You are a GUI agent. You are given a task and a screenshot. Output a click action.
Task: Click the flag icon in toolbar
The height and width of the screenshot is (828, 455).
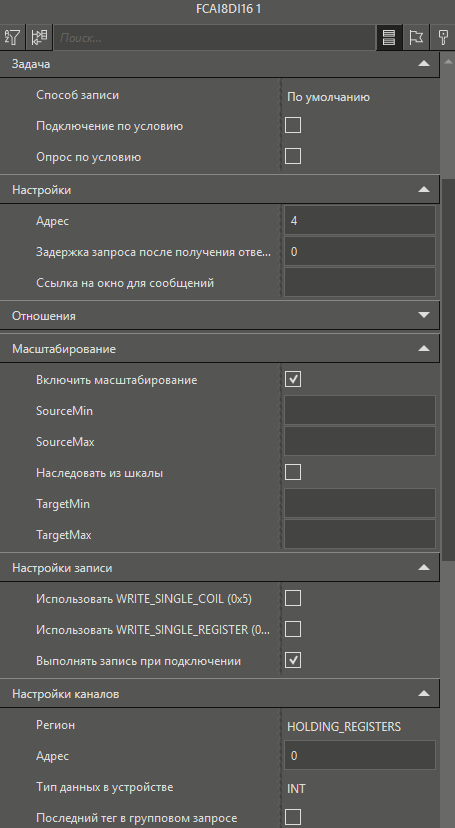pos(416,37)
